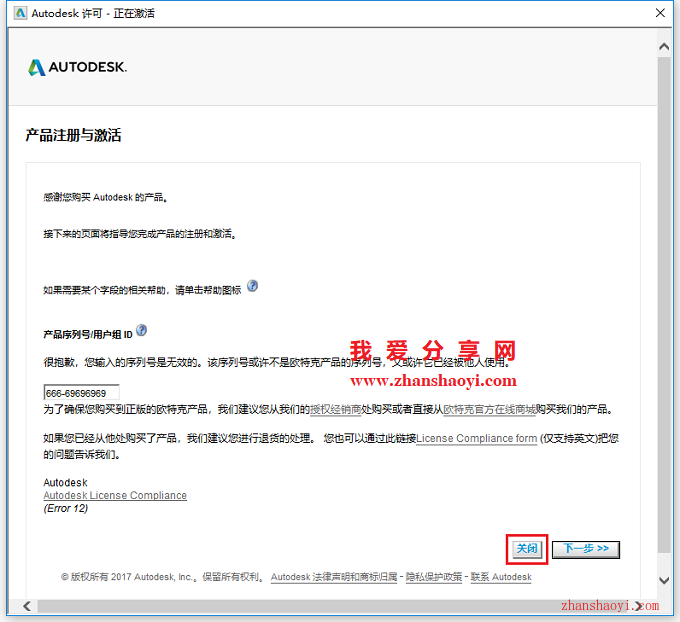Open the License Compliance form link
Viewport: 680px width, 622px height.
[x=477, y=439]
